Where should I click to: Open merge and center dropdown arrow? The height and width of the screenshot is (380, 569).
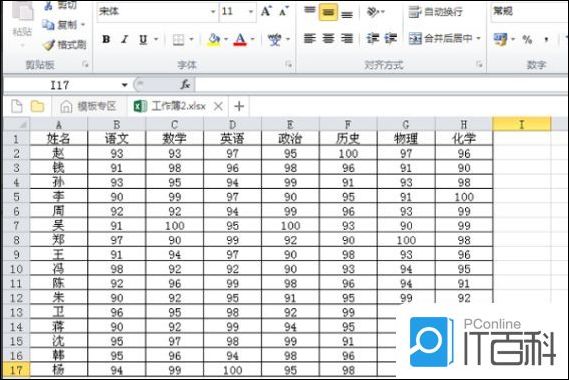point(478,38)
